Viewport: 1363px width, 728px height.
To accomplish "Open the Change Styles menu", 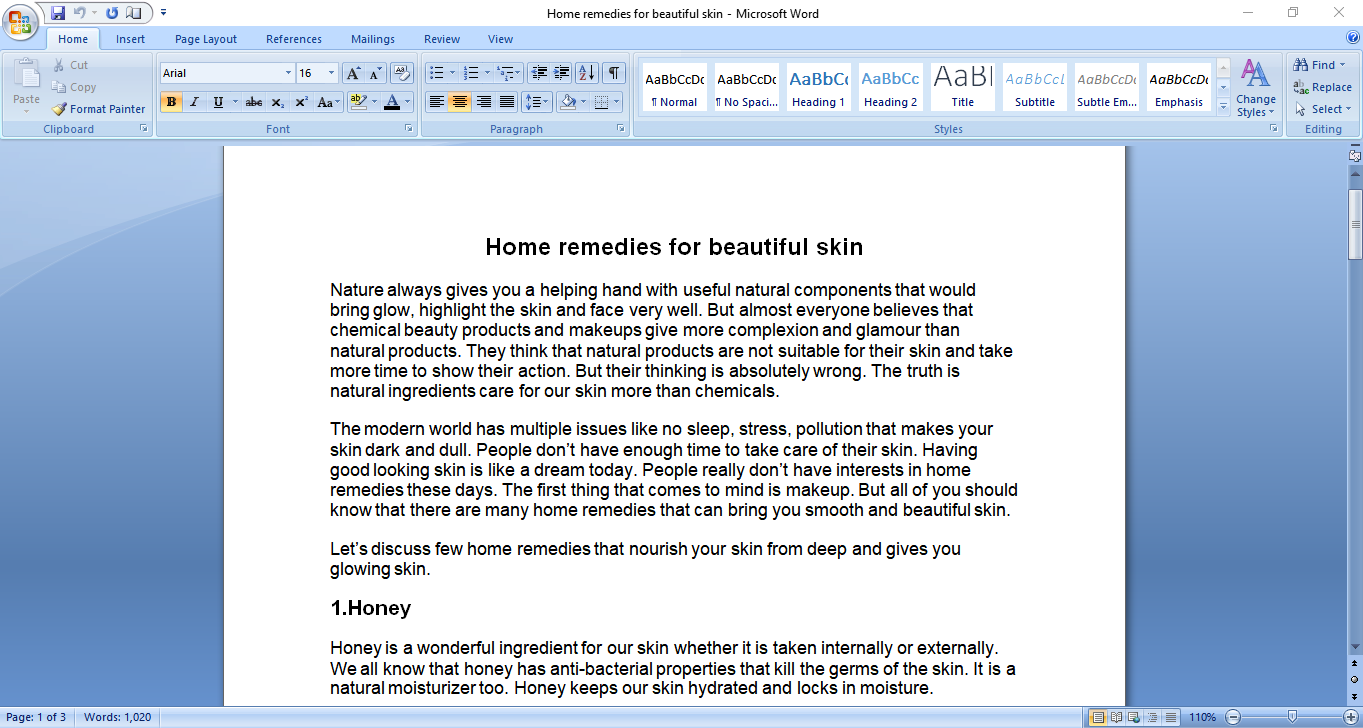I will 1255,88.
